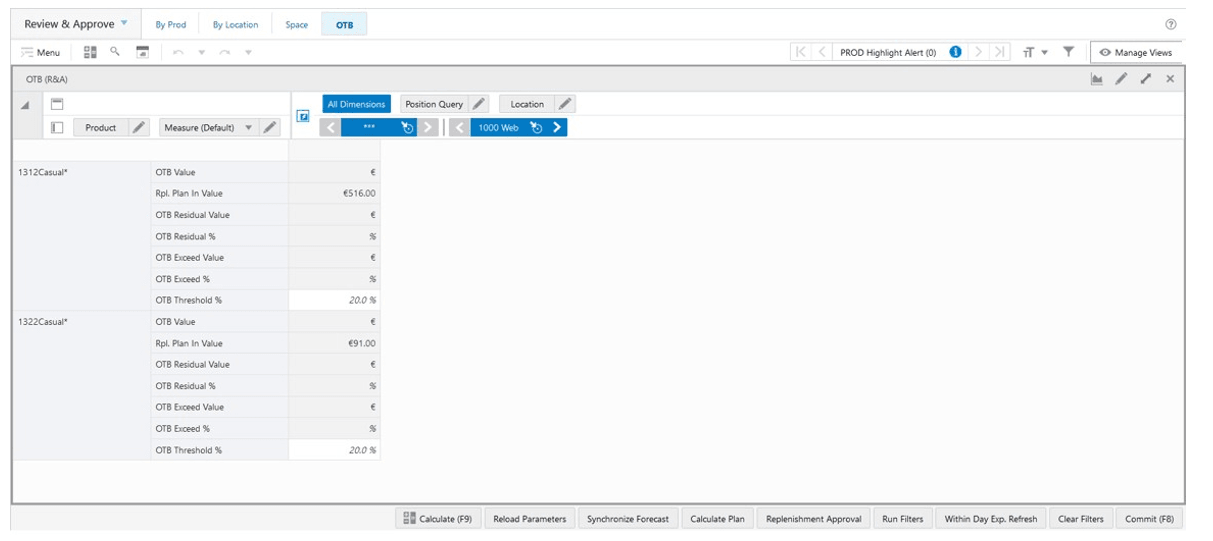Select All Dimensions button
The height and width of the screenshot is (541, 1213).
coord(356,104)
